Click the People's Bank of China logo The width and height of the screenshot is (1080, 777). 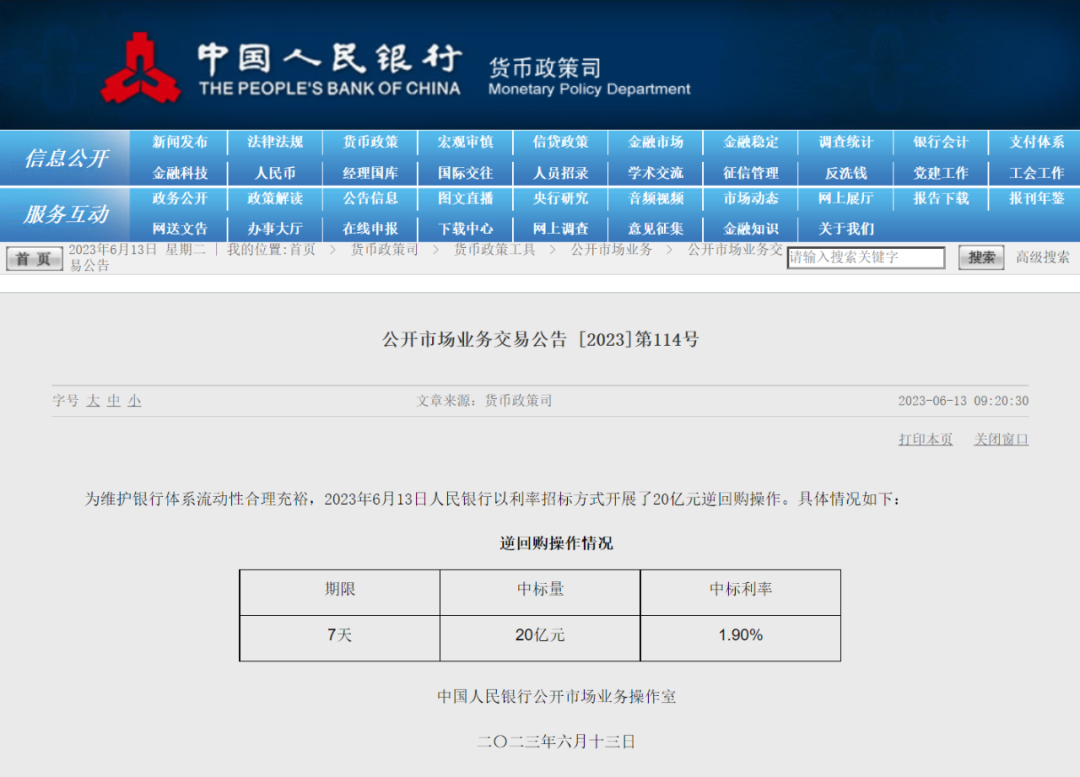[140, 68]
